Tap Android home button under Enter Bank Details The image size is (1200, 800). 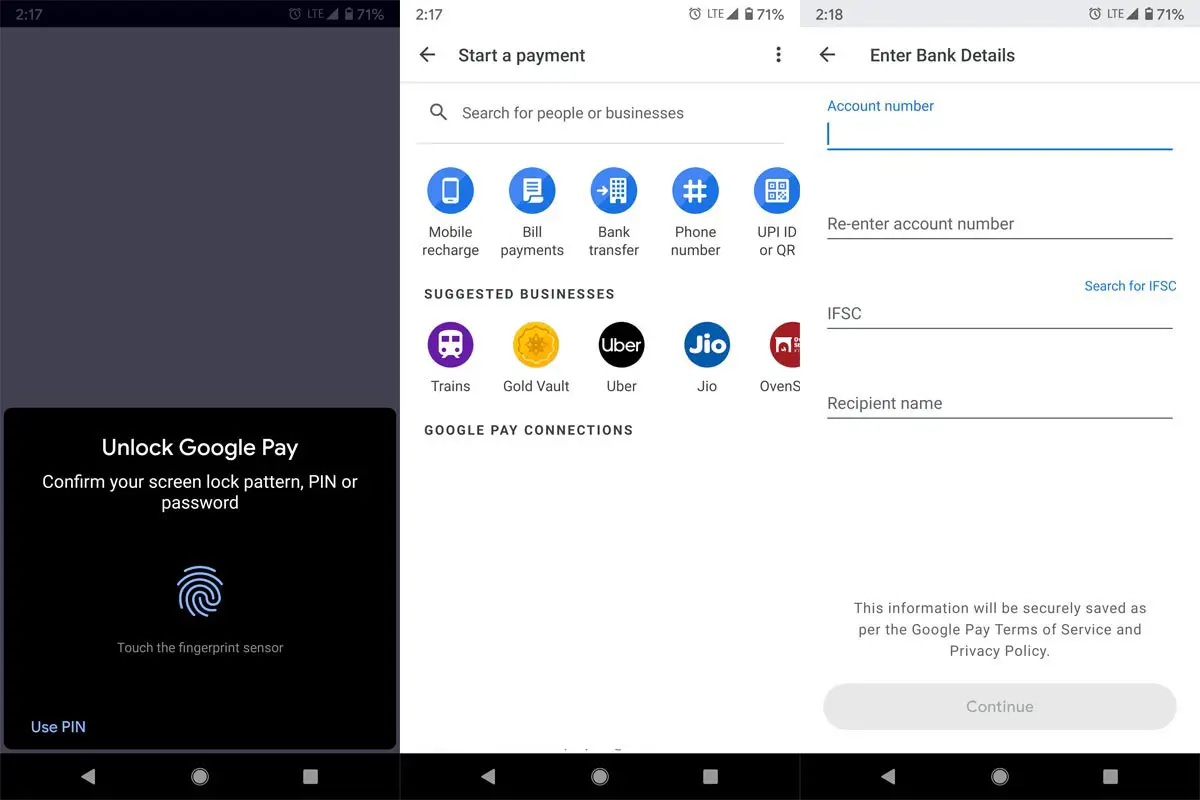click(1000, 776)
